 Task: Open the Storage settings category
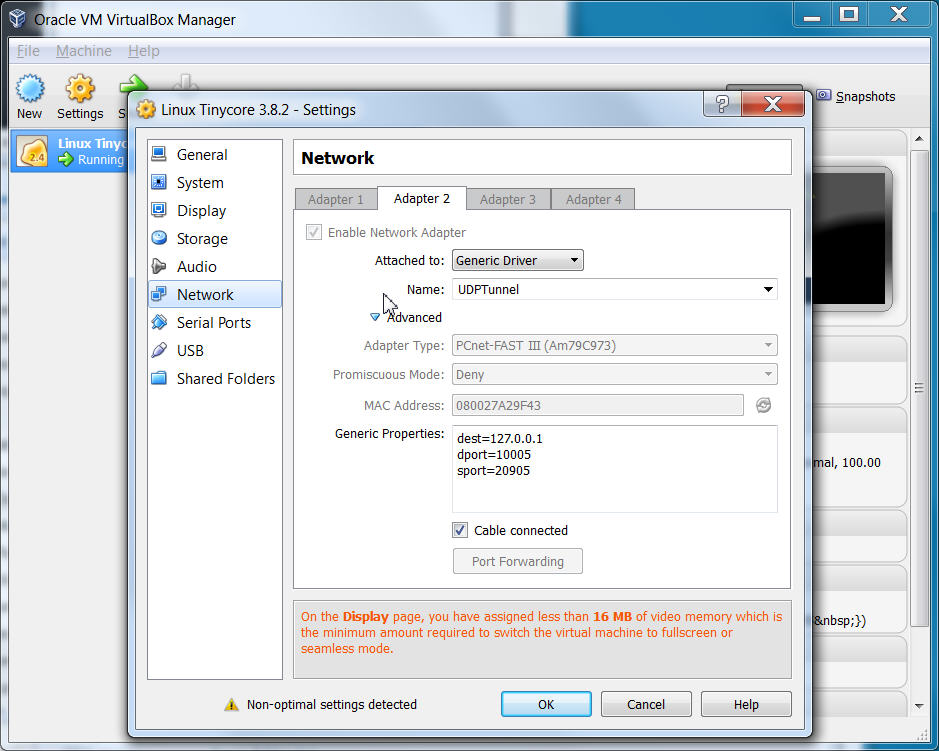pos(214,238)
